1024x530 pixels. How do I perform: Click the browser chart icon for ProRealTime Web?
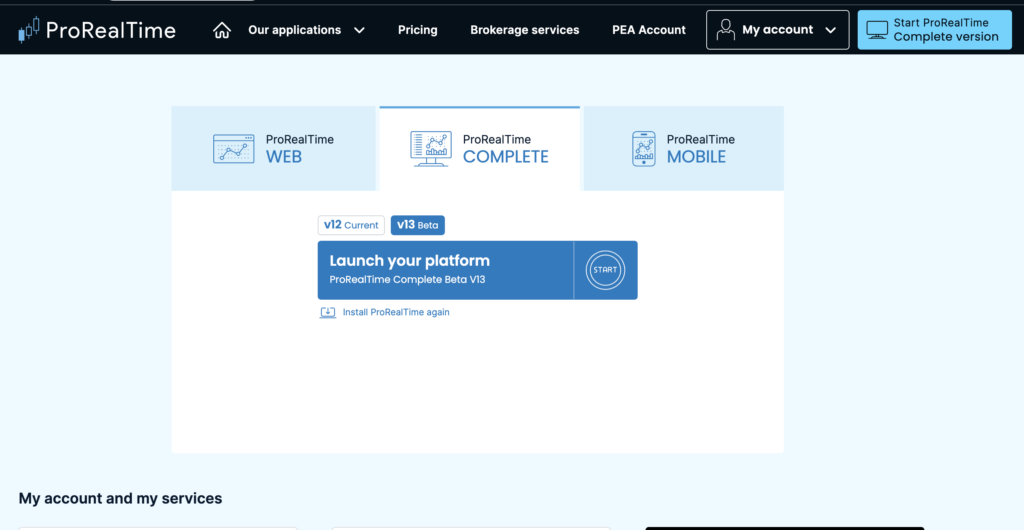pos(234,148)
